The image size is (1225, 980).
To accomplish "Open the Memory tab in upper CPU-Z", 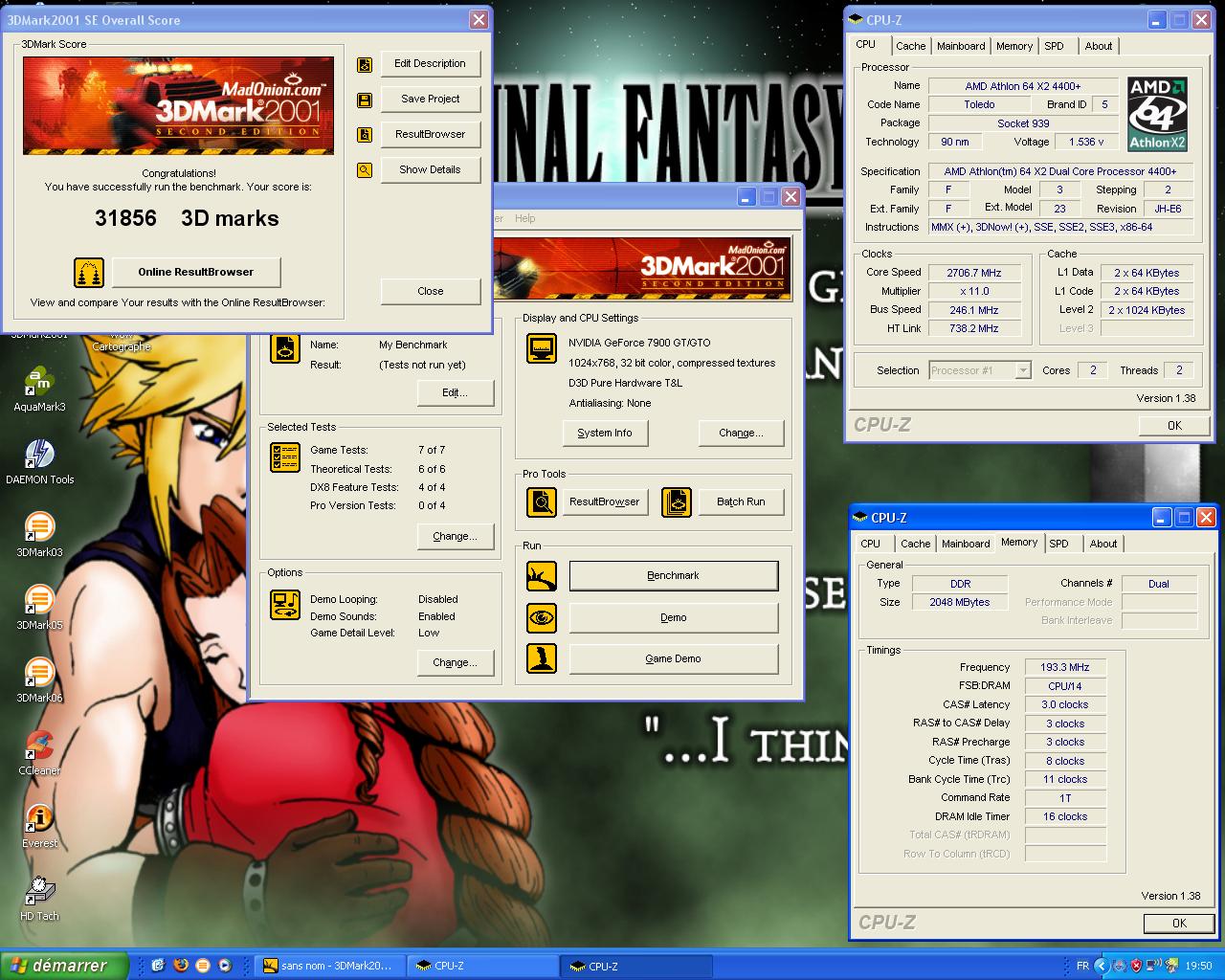I will click(x=1014, y=46).
